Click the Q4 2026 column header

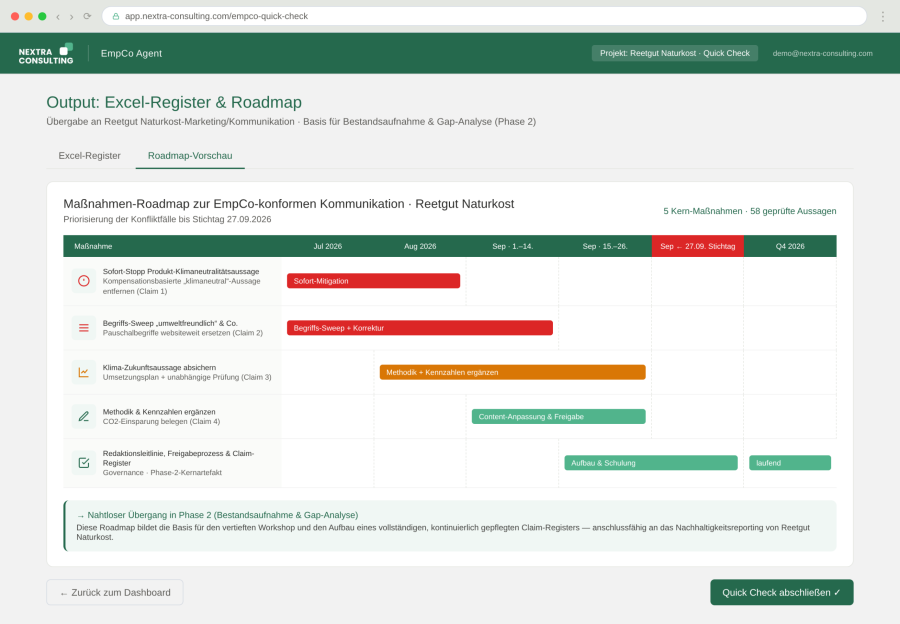[790, 246]
